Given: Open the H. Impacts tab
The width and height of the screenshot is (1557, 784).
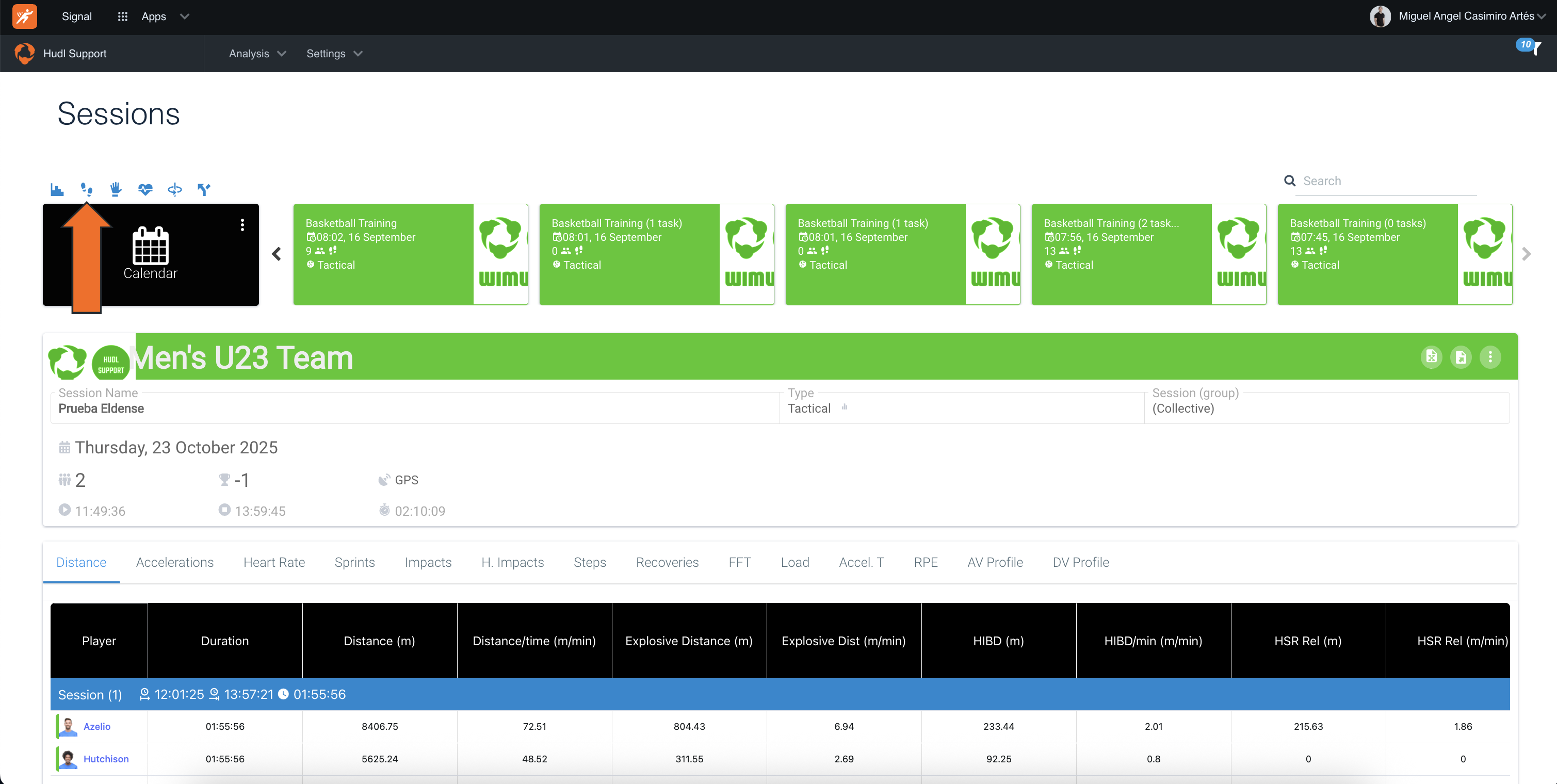Looking at the screenshot, I should pyautogui.click(x=513, y=562).
